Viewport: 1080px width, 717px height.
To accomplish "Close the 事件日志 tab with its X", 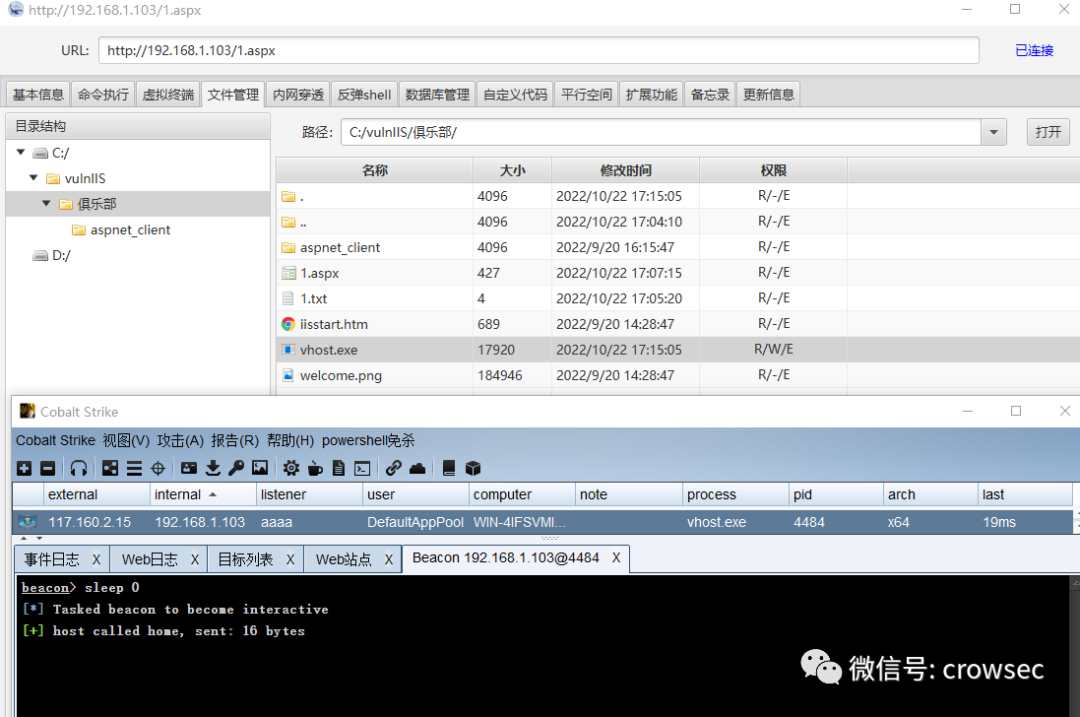I will (96, 559).
